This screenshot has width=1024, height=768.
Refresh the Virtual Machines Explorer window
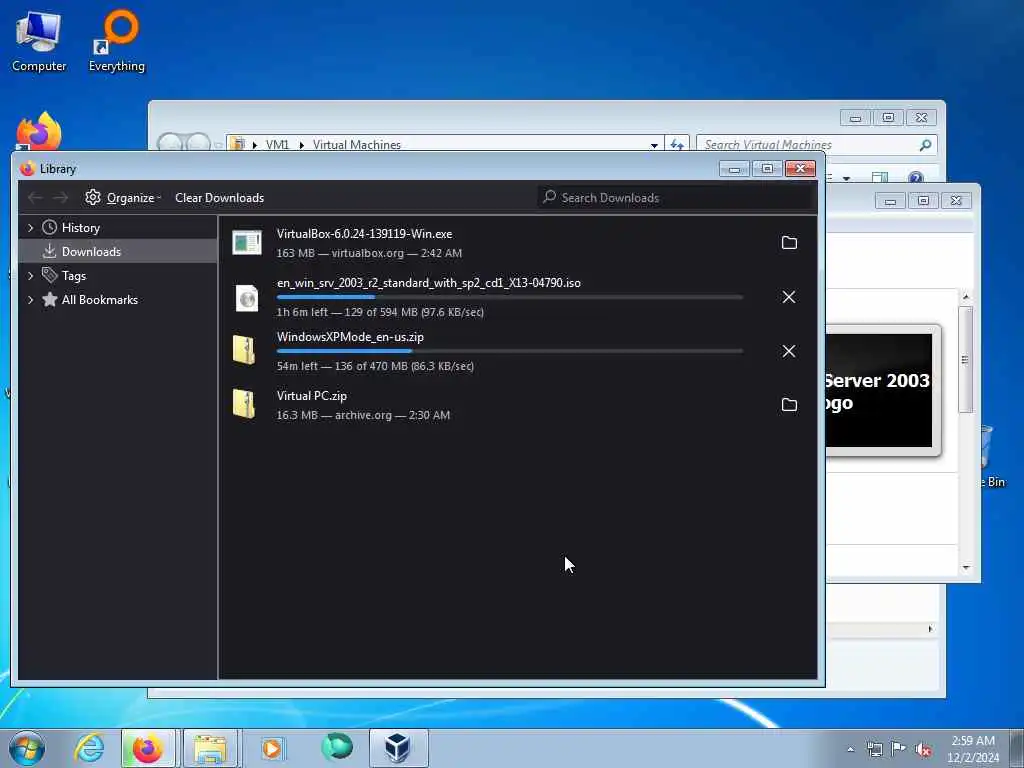tap(677, 144)
